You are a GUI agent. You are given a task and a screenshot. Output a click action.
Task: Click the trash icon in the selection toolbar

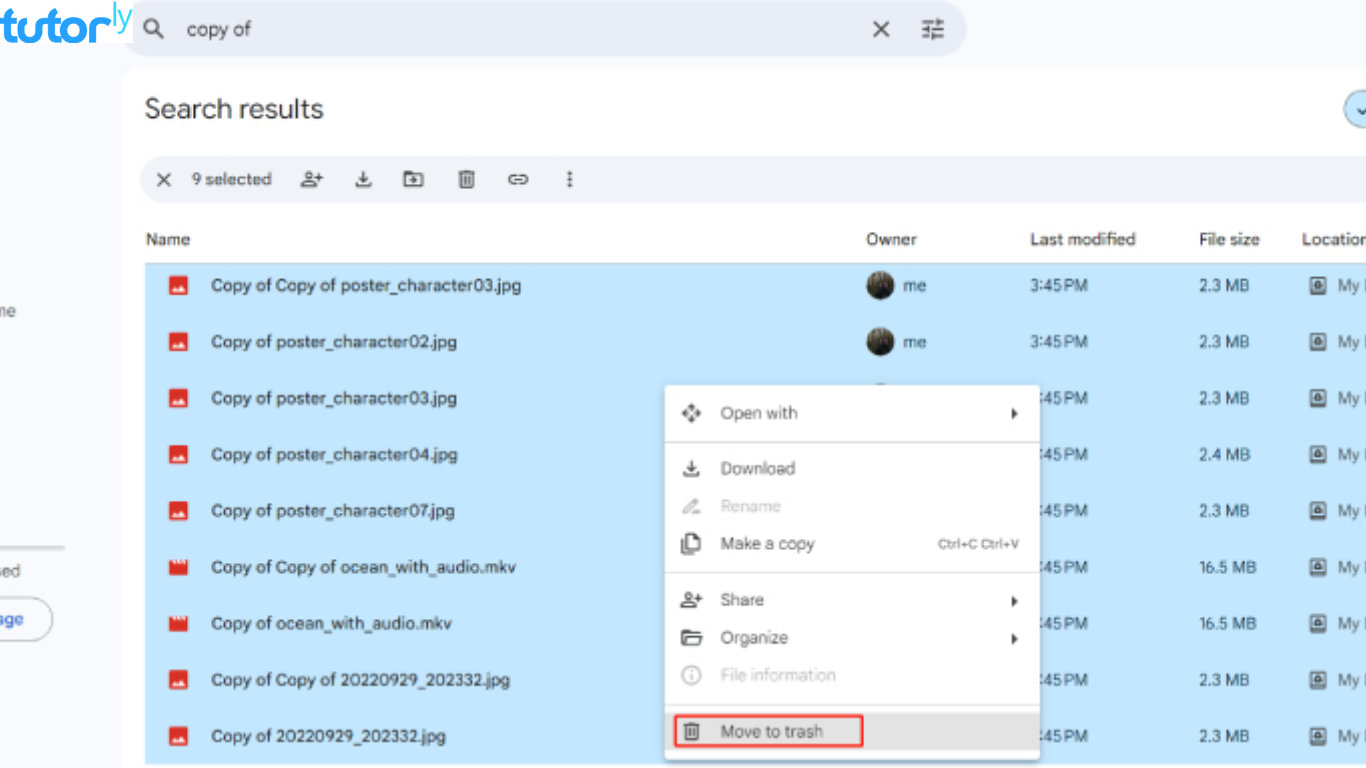(466, 179)
